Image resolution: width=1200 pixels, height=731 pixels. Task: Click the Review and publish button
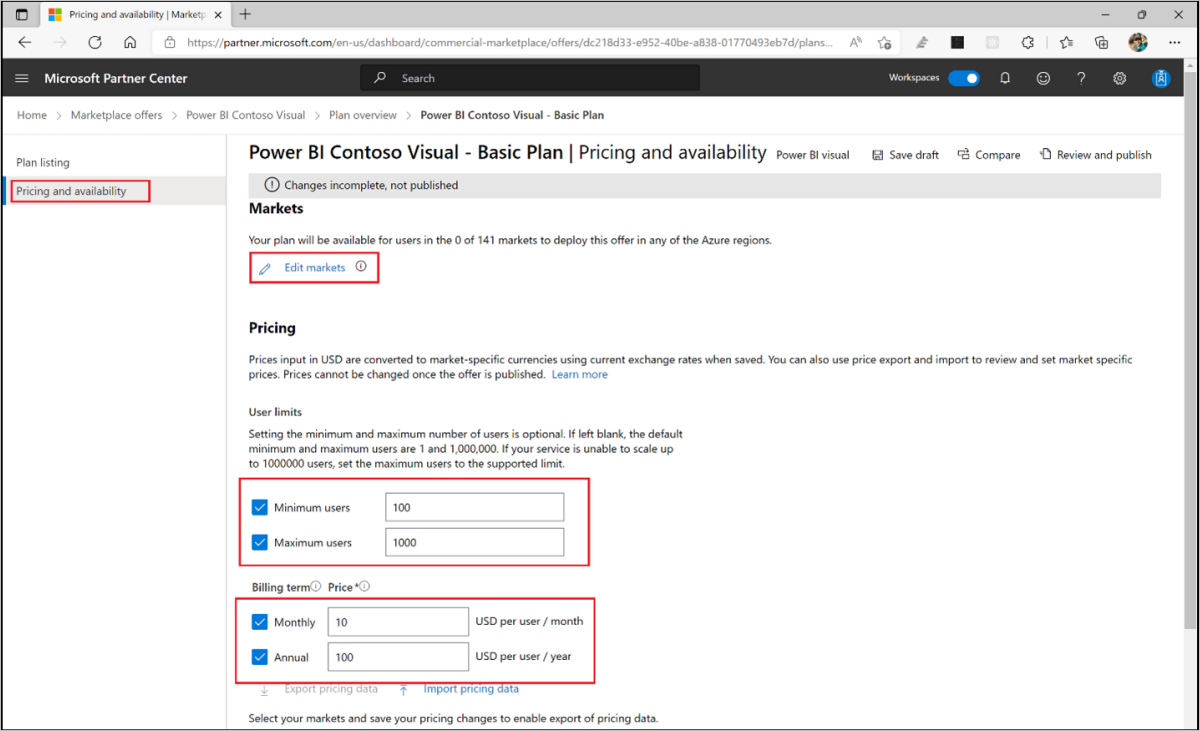pos(1095,155)
